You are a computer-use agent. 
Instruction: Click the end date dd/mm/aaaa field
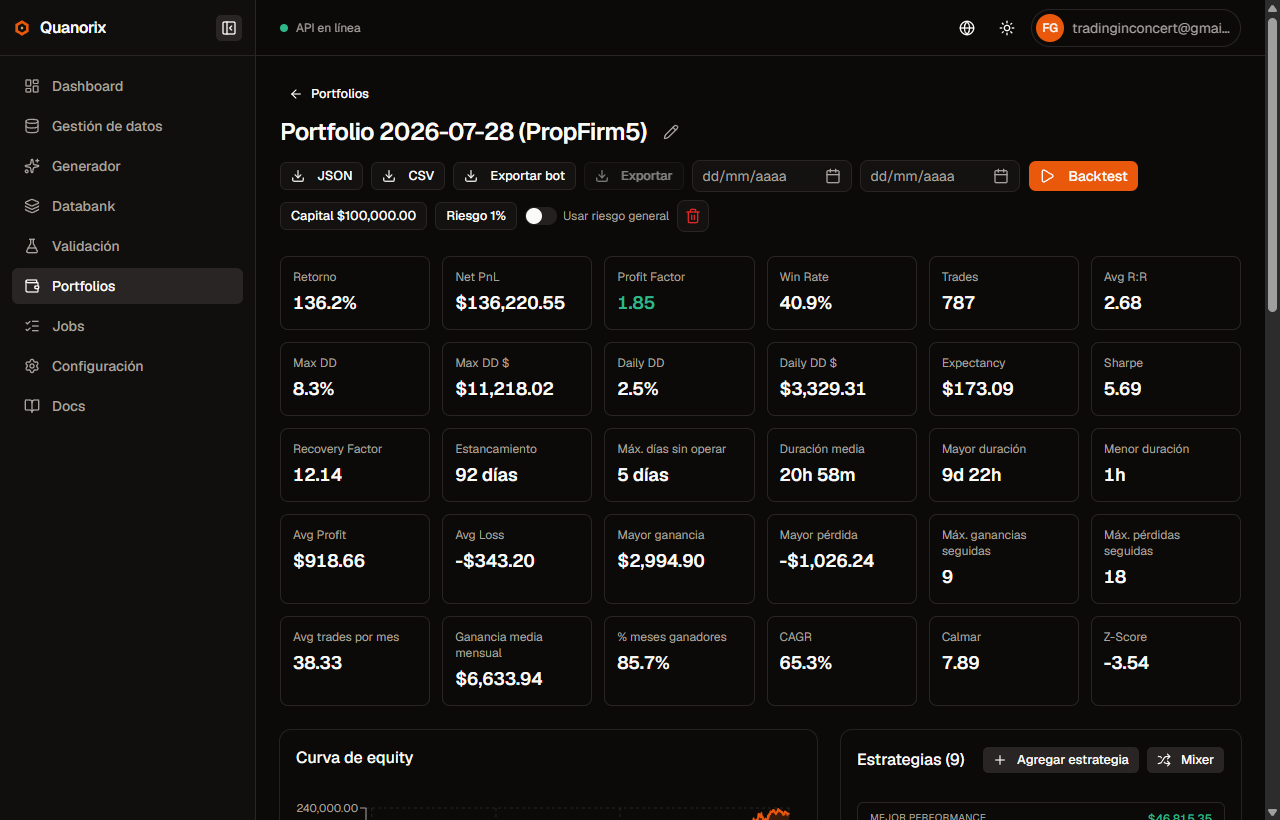tap(940, 176)
